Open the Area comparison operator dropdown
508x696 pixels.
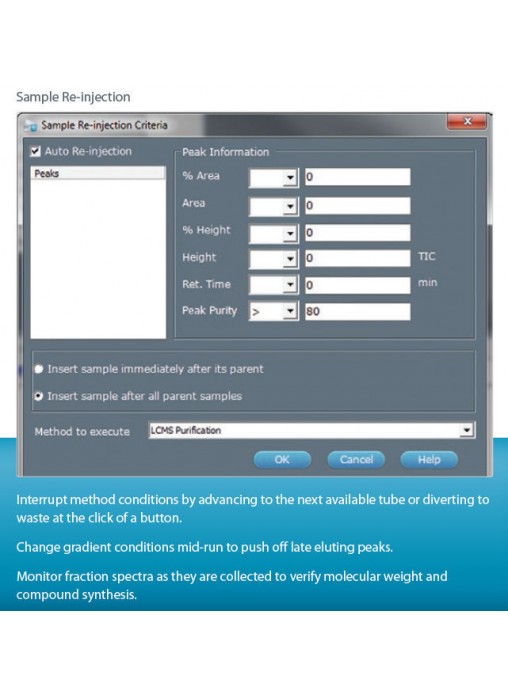274,206
